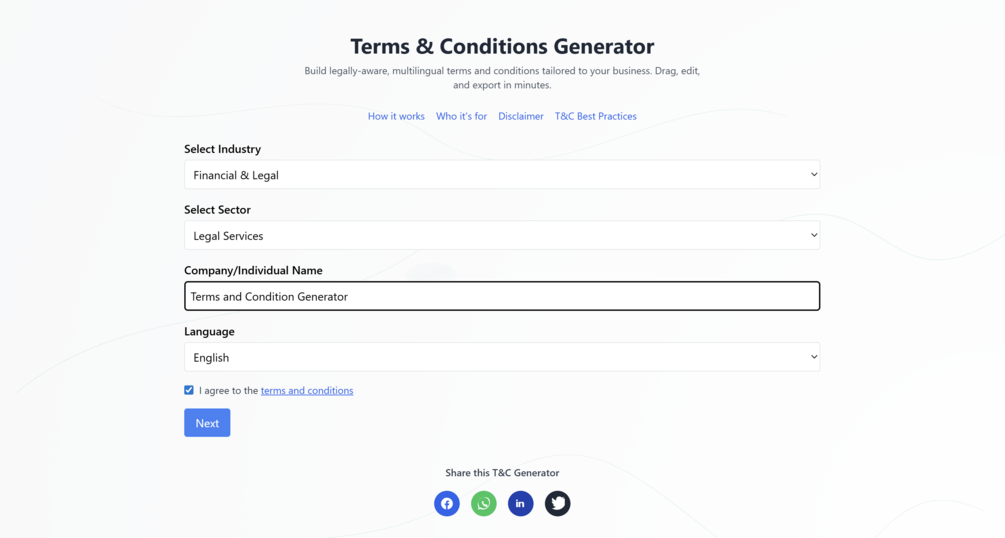This screenshot has height=538, width=1005.
Task: Open the Select Industry dropdown
Action: click(x=501, y=175)
